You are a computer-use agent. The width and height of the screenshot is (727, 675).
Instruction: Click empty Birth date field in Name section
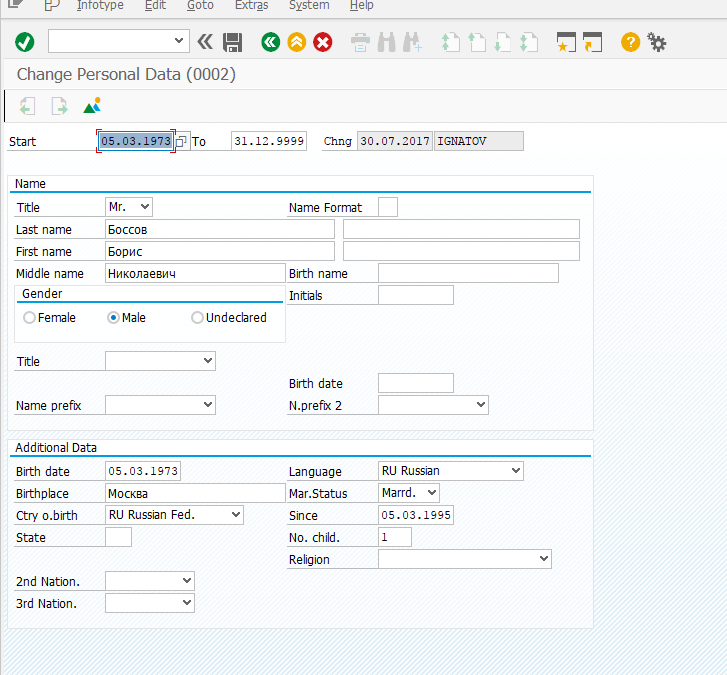pos(416,383)
